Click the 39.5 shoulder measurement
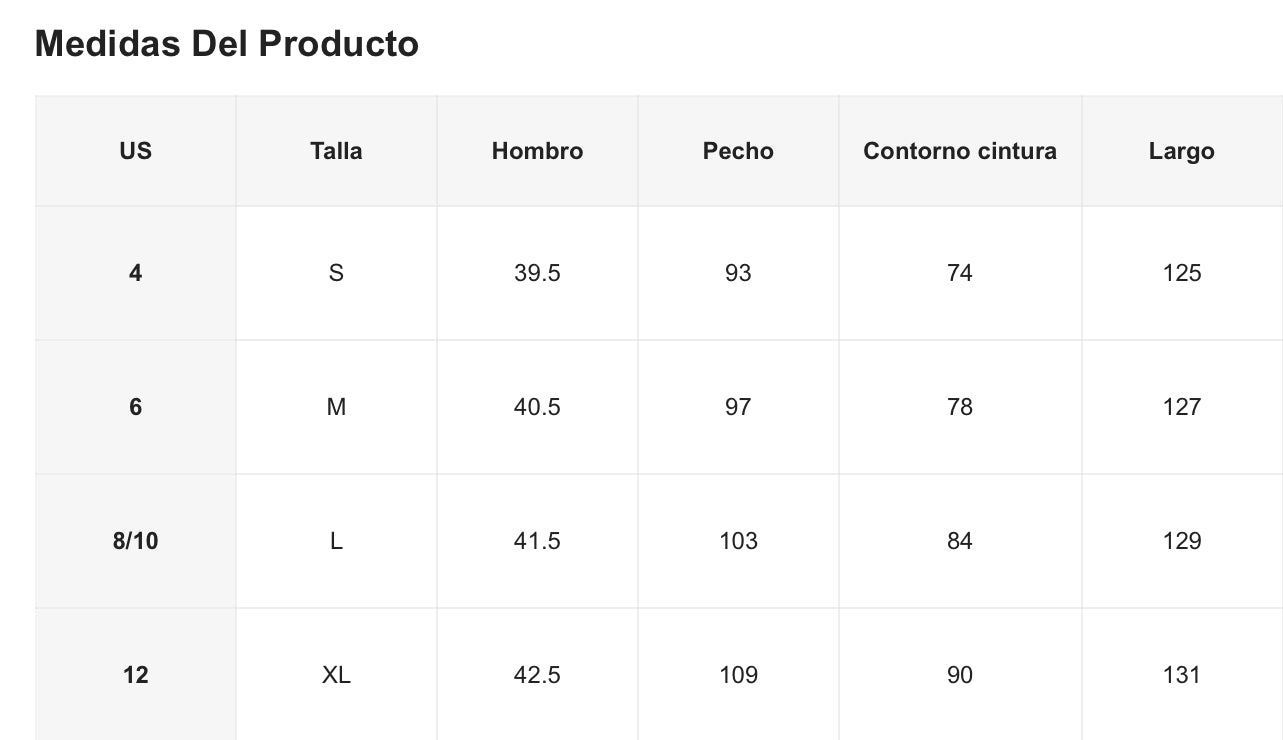 537,273
